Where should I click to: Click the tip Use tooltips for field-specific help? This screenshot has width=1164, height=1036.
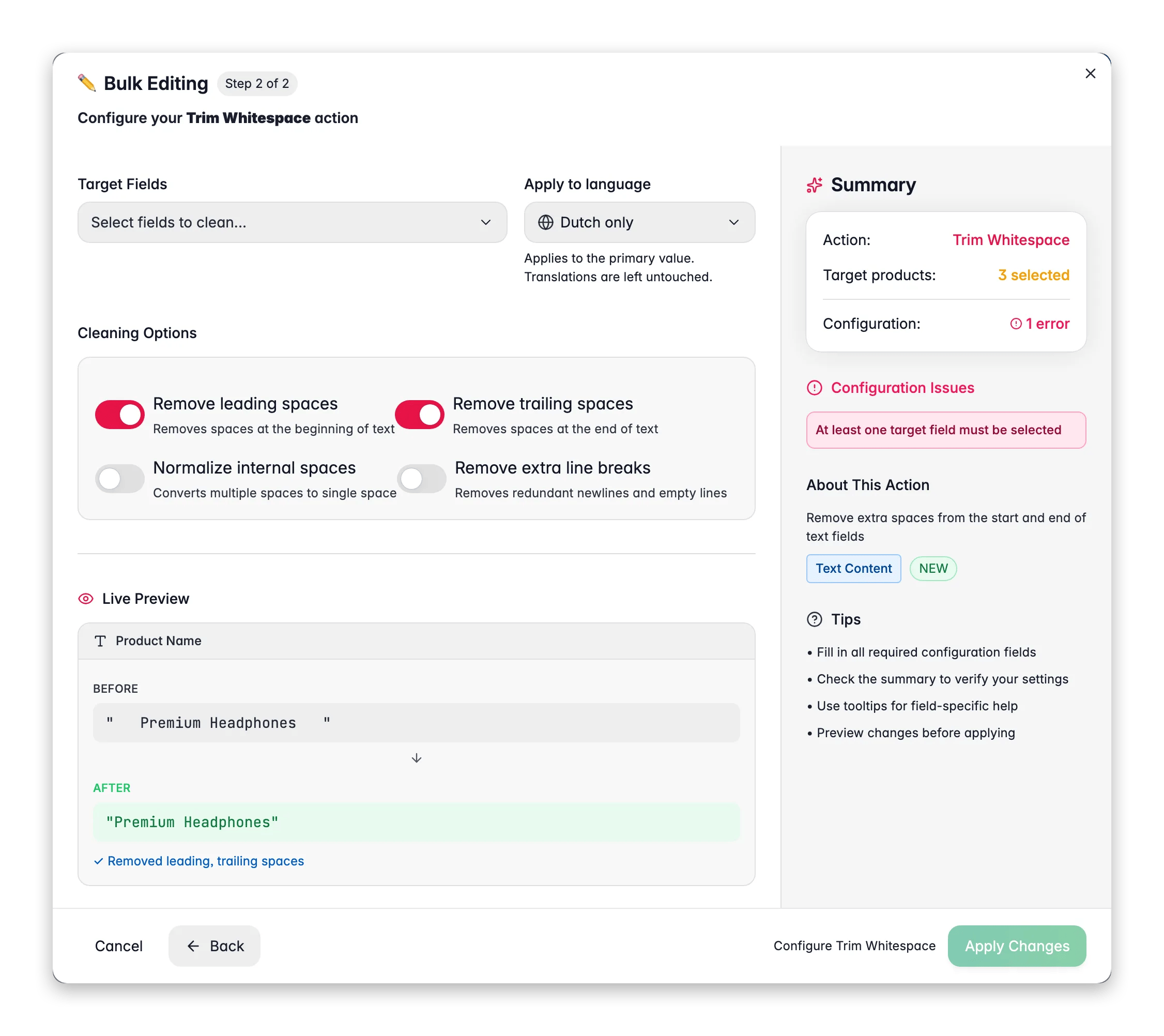(x=917, y=706)
